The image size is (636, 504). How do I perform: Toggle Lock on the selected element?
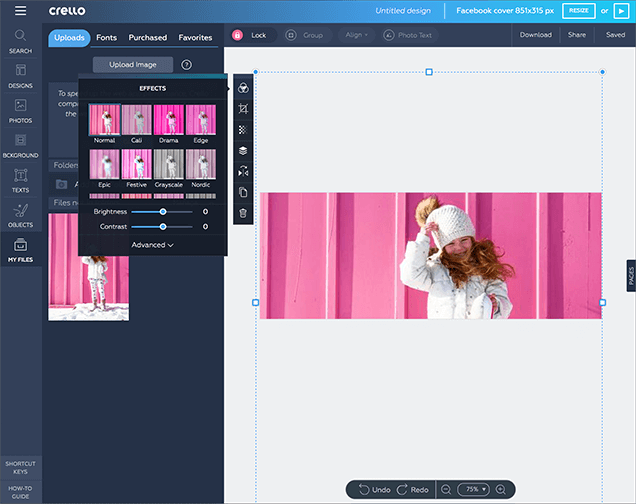pyautogui.click(x=250, y=35)
